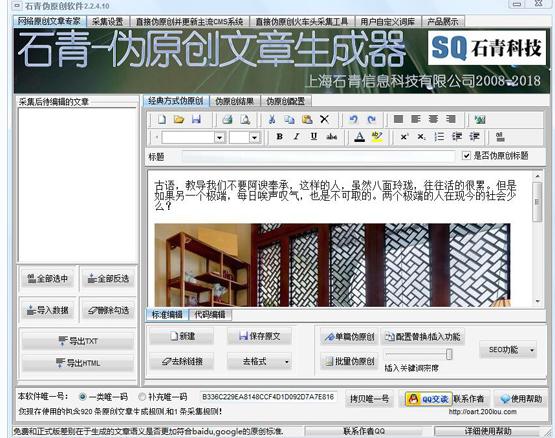Open 直接伪原创火车头采集工具 tab
The image size is (555, 438).
302,22
